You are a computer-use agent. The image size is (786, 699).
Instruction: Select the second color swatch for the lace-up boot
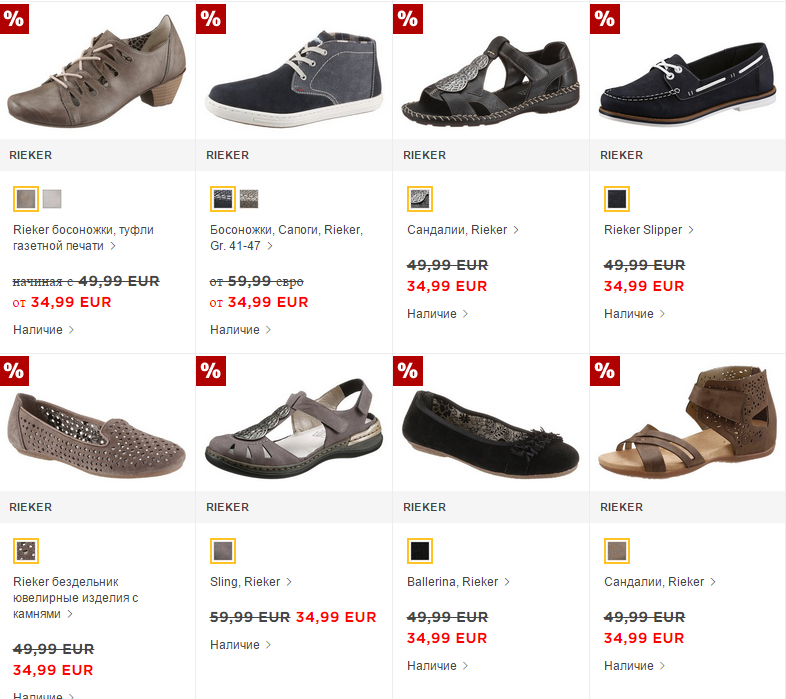tap(249, 199)
